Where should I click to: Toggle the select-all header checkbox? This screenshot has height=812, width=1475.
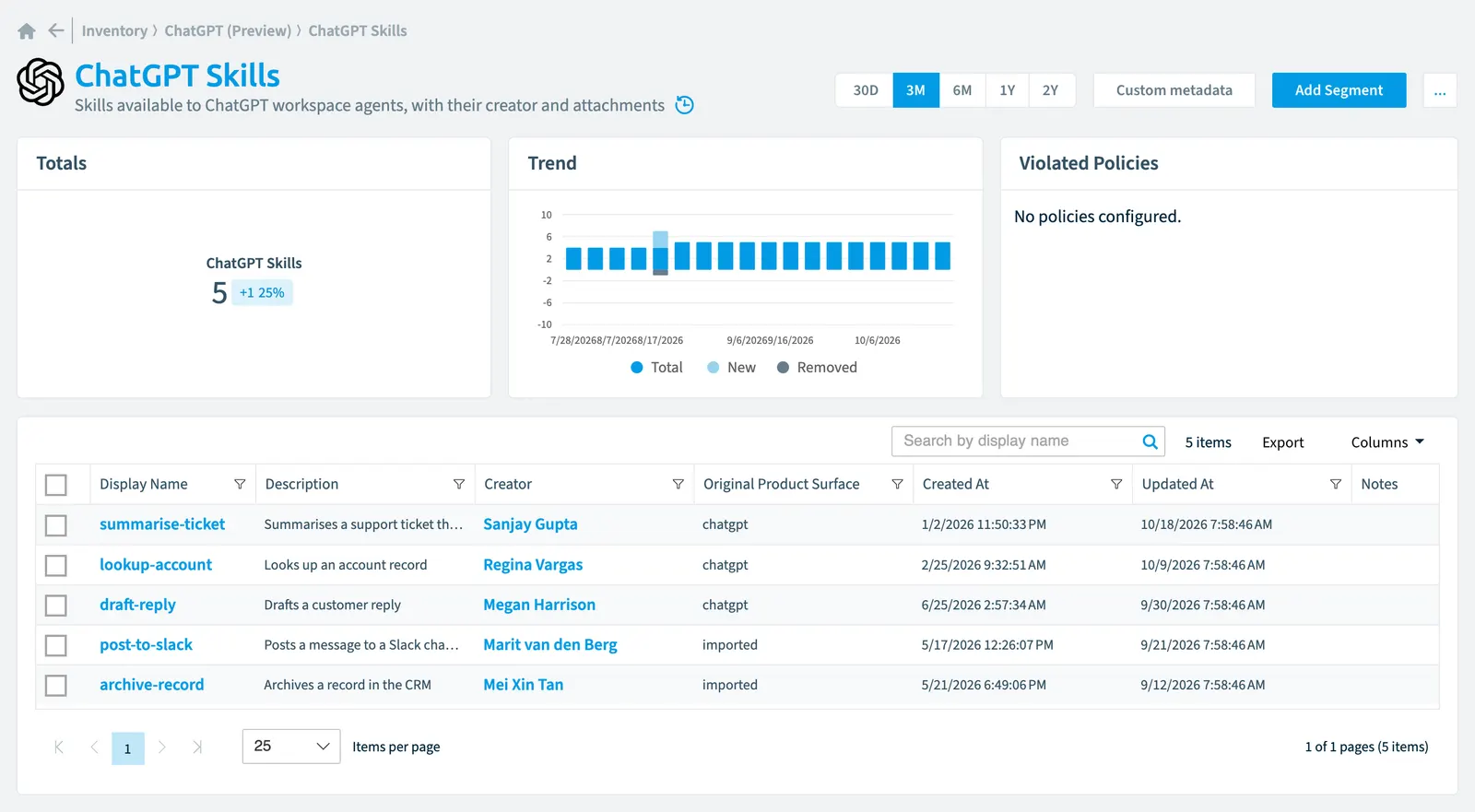coord(56,485)
